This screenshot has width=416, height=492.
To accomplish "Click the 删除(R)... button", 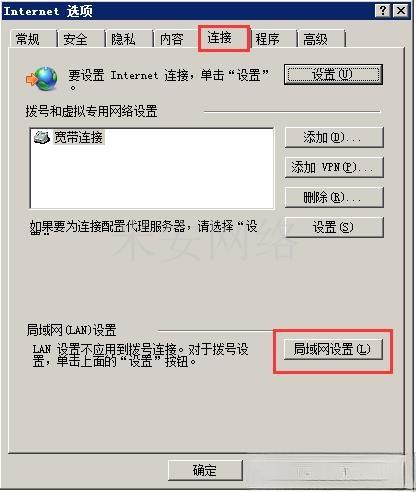I will click(x=334, y=197).
